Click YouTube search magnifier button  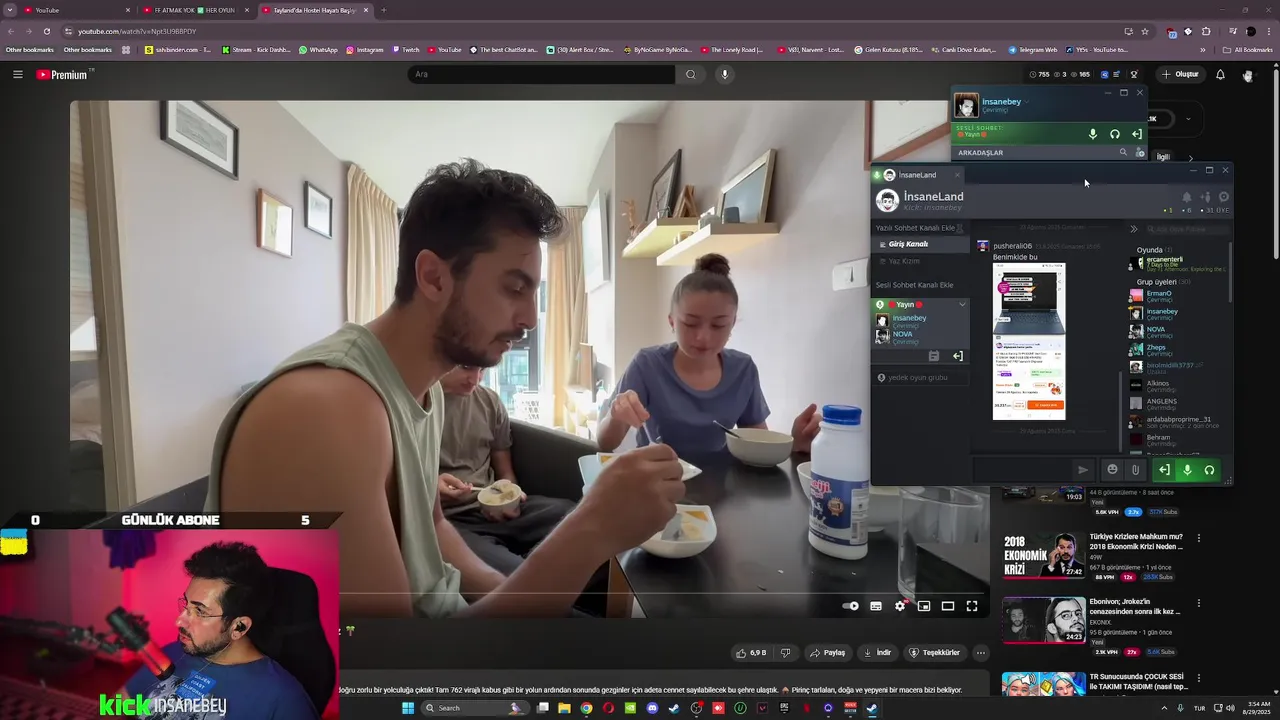click(690, 74)
